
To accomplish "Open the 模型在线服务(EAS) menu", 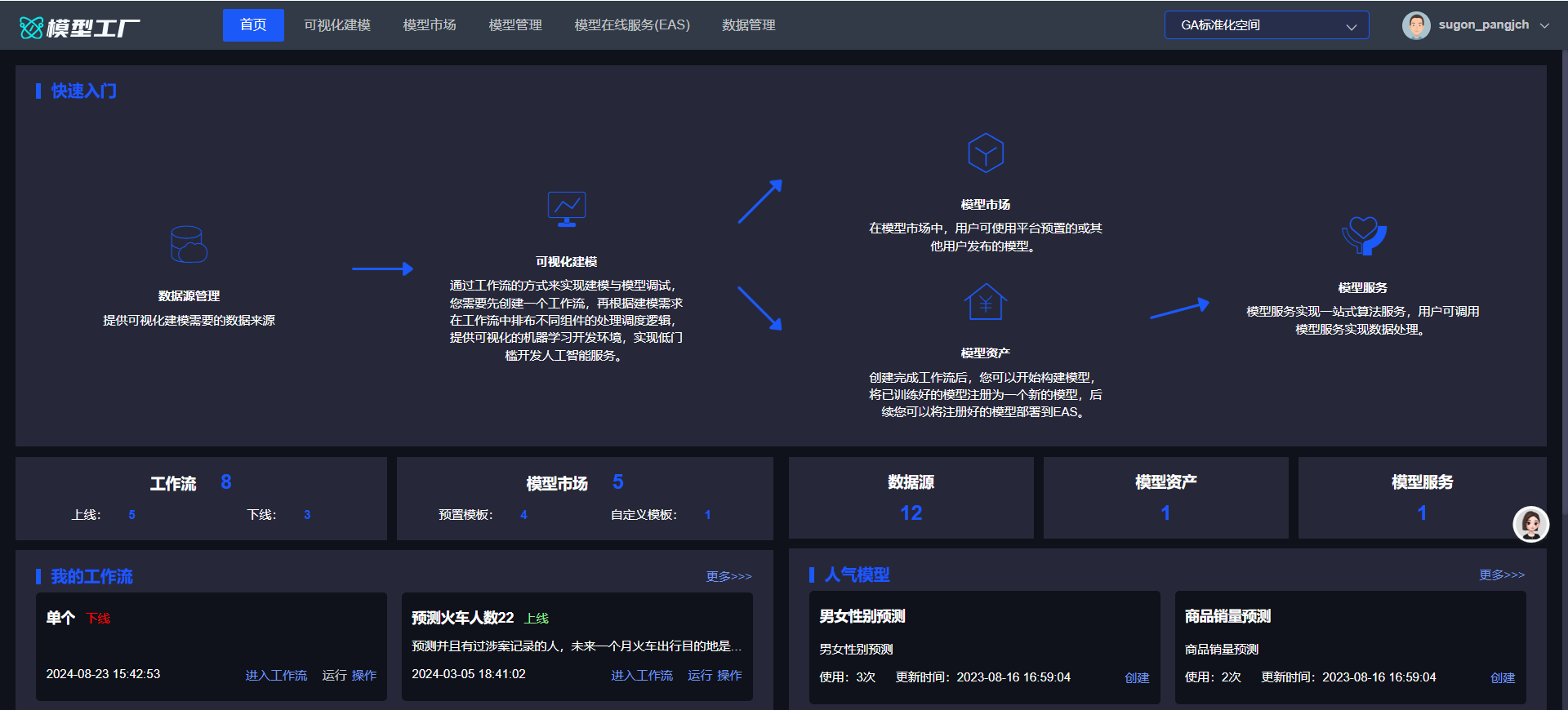I will tap(632, 25).
